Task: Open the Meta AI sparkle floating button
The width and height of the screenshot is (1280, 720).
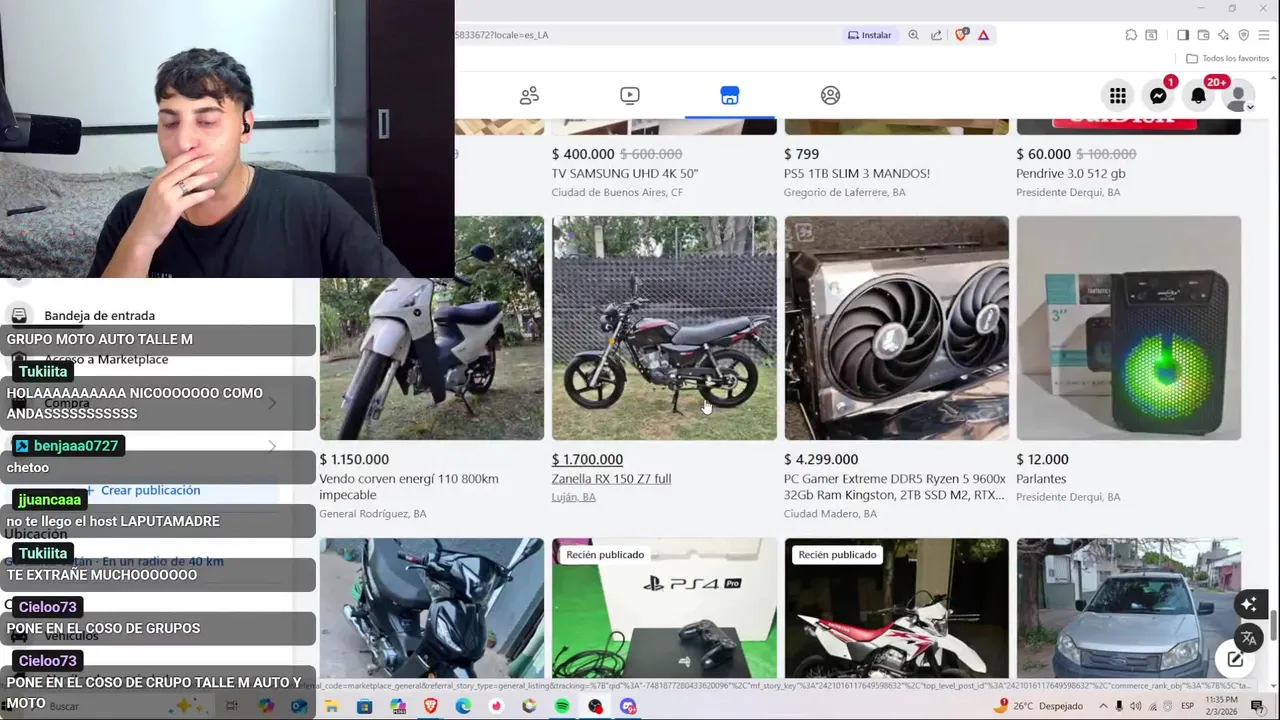Action: (1248, 604)
